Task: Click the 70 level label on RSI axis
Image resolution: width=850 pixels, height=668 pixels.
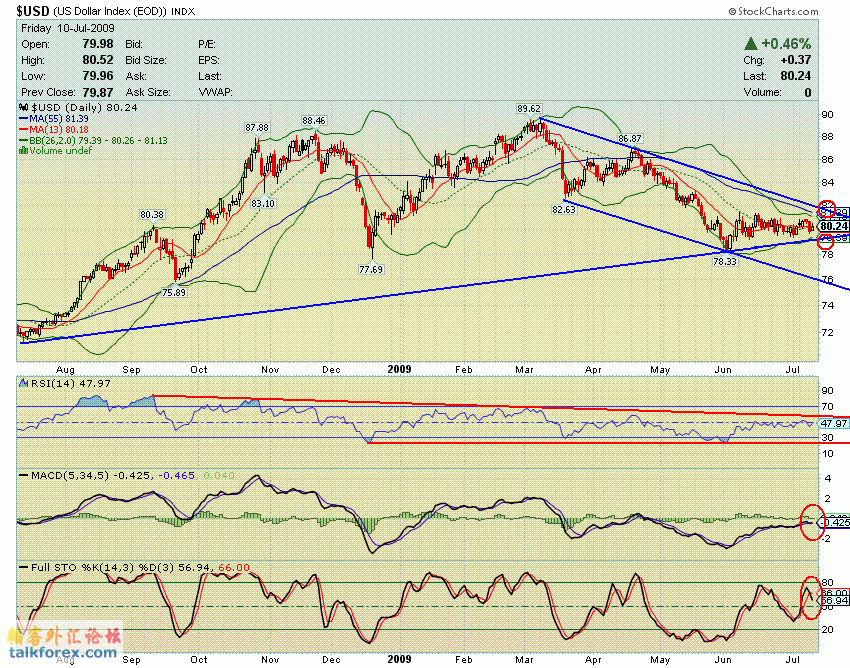Action: click(x=828, y=406)
